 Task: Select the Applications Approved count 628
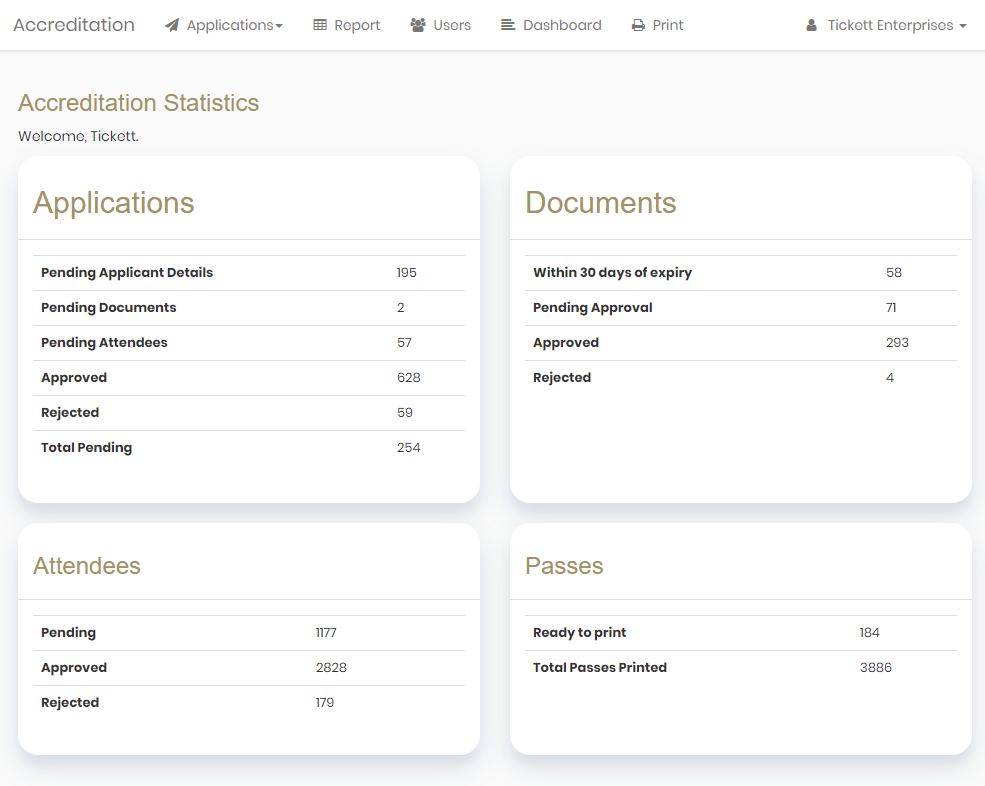pyautogui.click(x=409, y=378)
